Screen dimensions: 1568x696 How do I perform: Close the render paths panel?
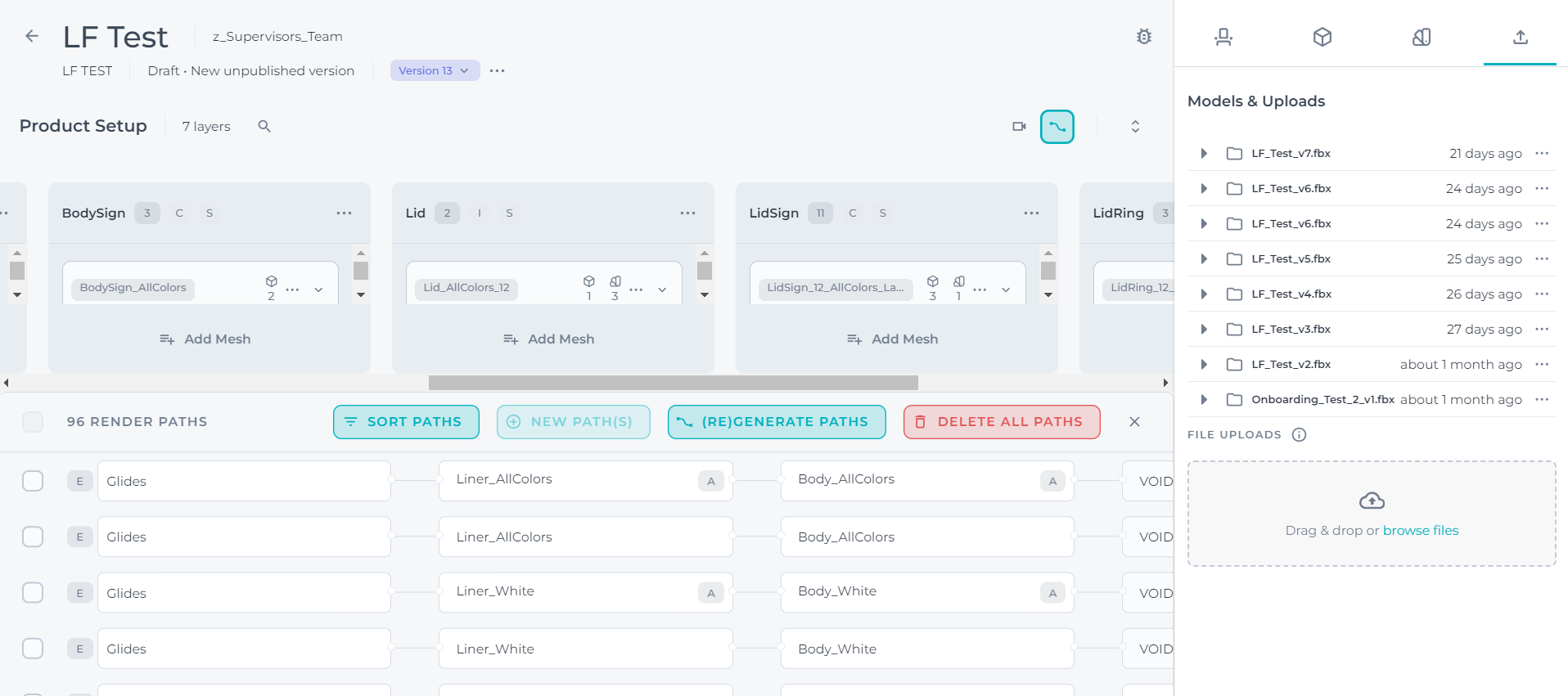pyautogui.click(x=1134, y=422)
